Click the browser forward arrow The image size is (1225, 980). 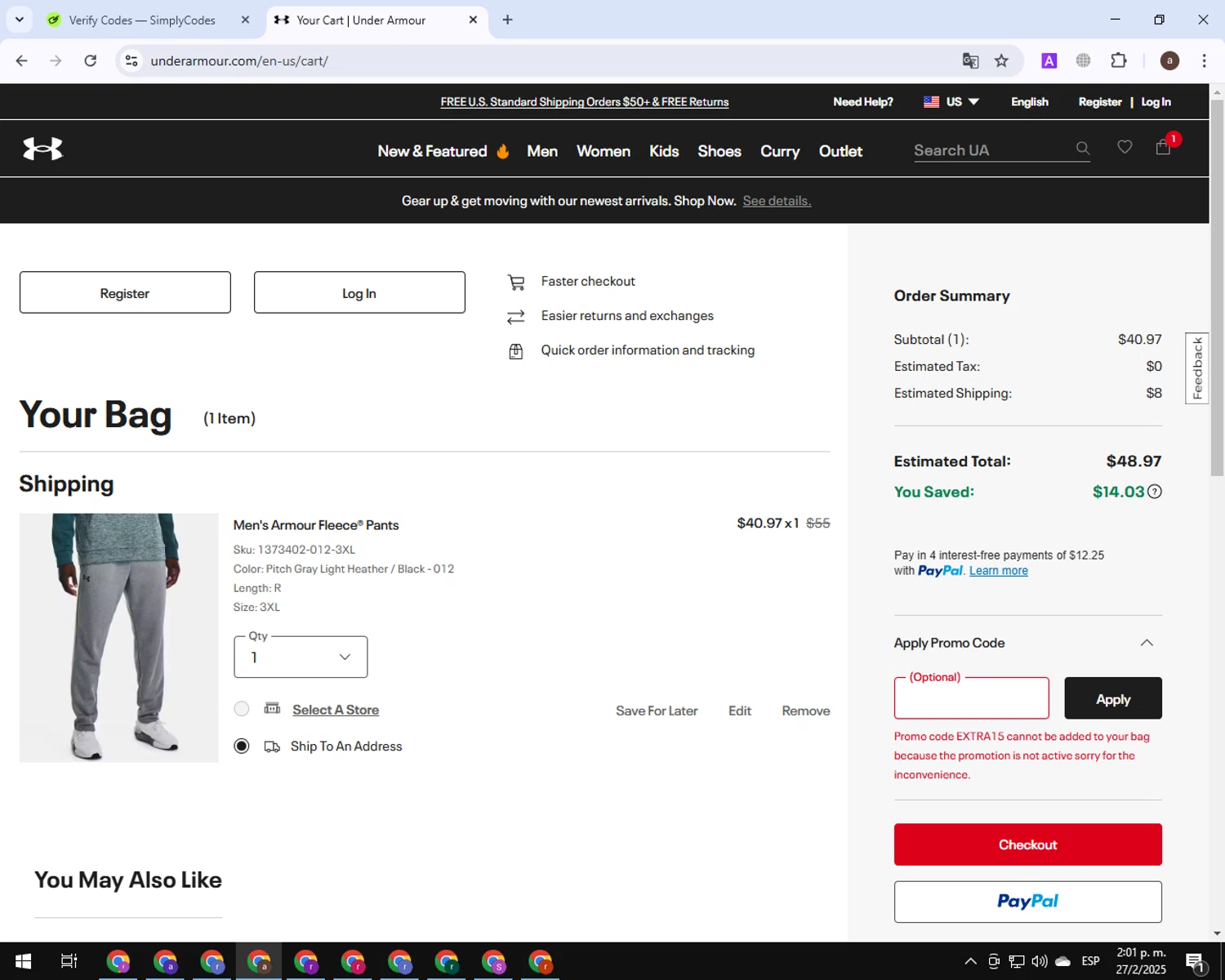pos(56,60)
